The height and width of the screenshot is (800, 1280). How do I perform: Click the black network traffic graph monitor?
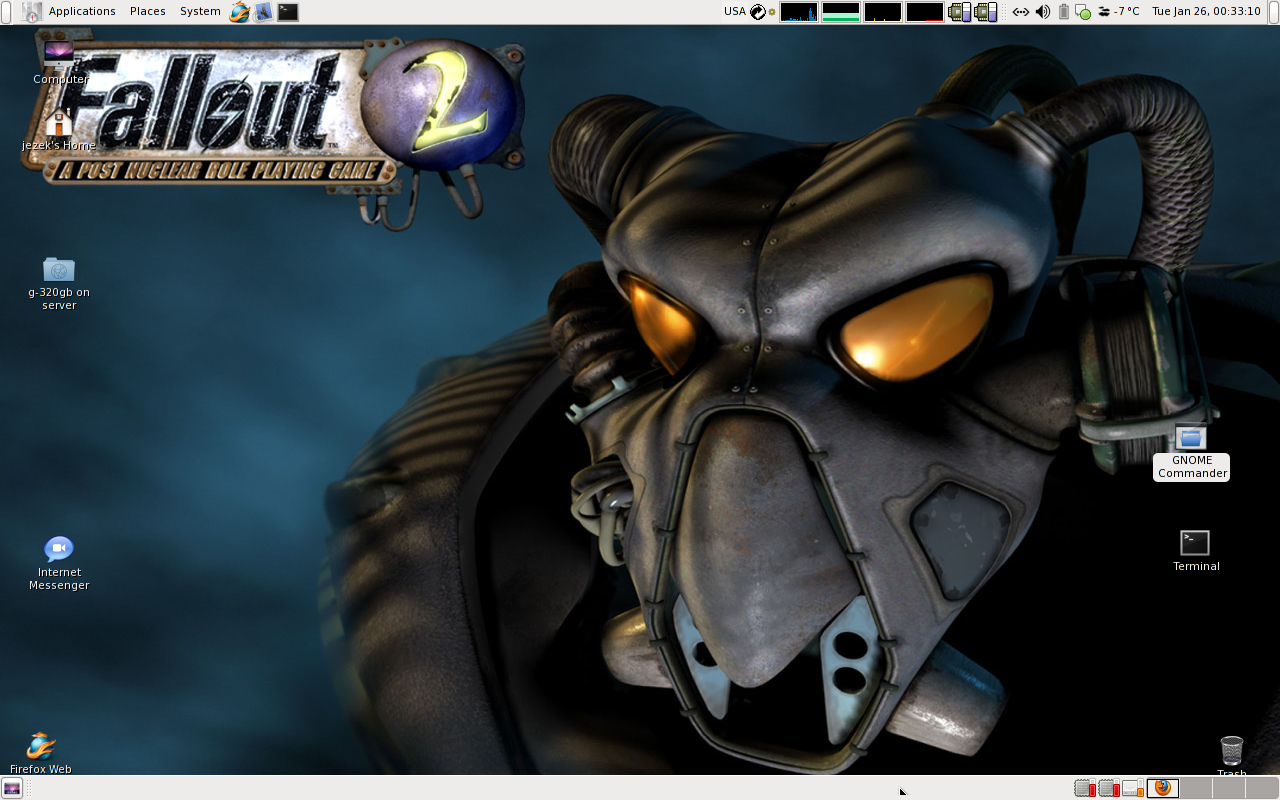(x=883, y=12)
